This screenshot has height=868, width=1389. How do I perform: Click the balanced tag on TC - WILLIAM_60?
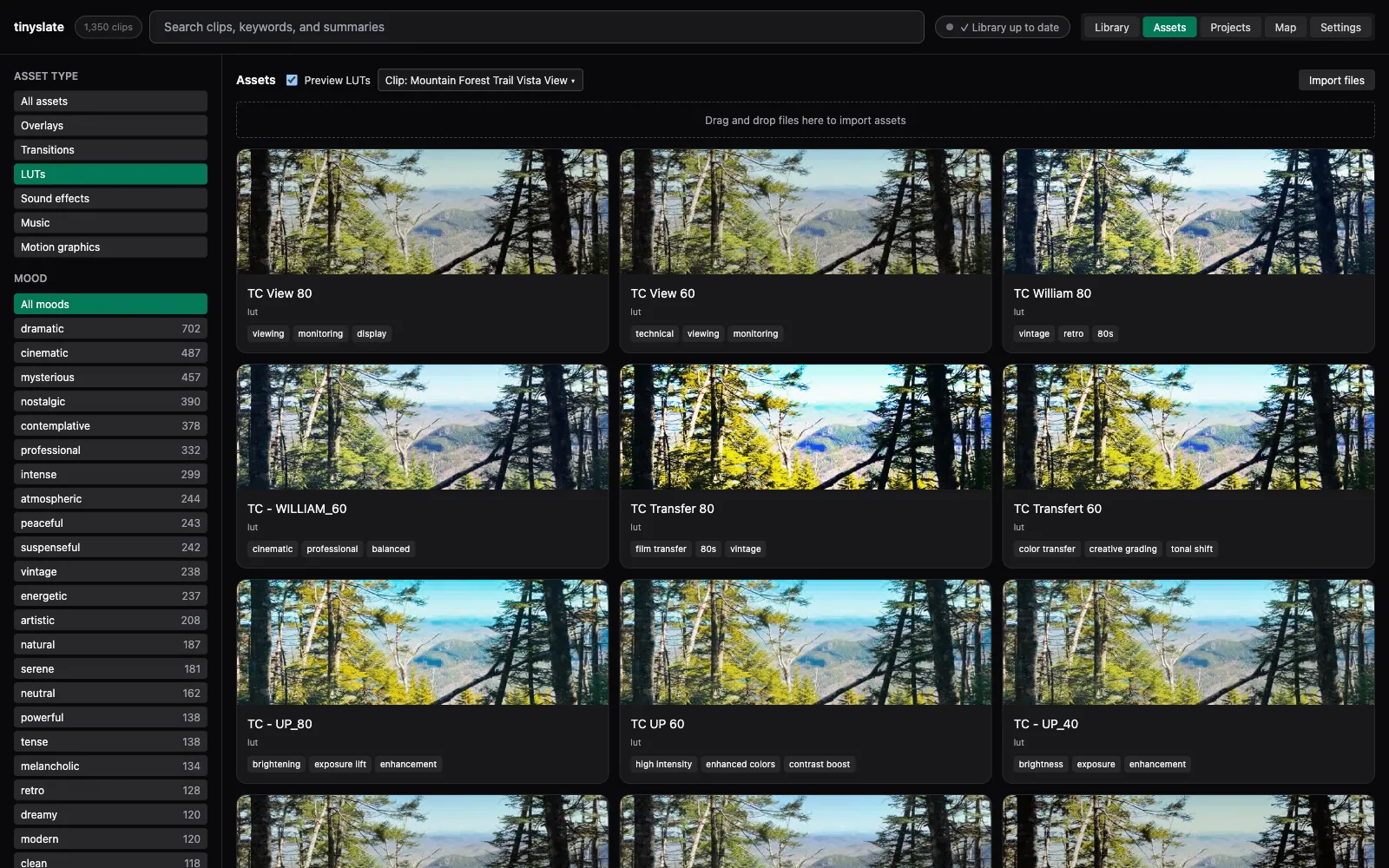[391, 549]
